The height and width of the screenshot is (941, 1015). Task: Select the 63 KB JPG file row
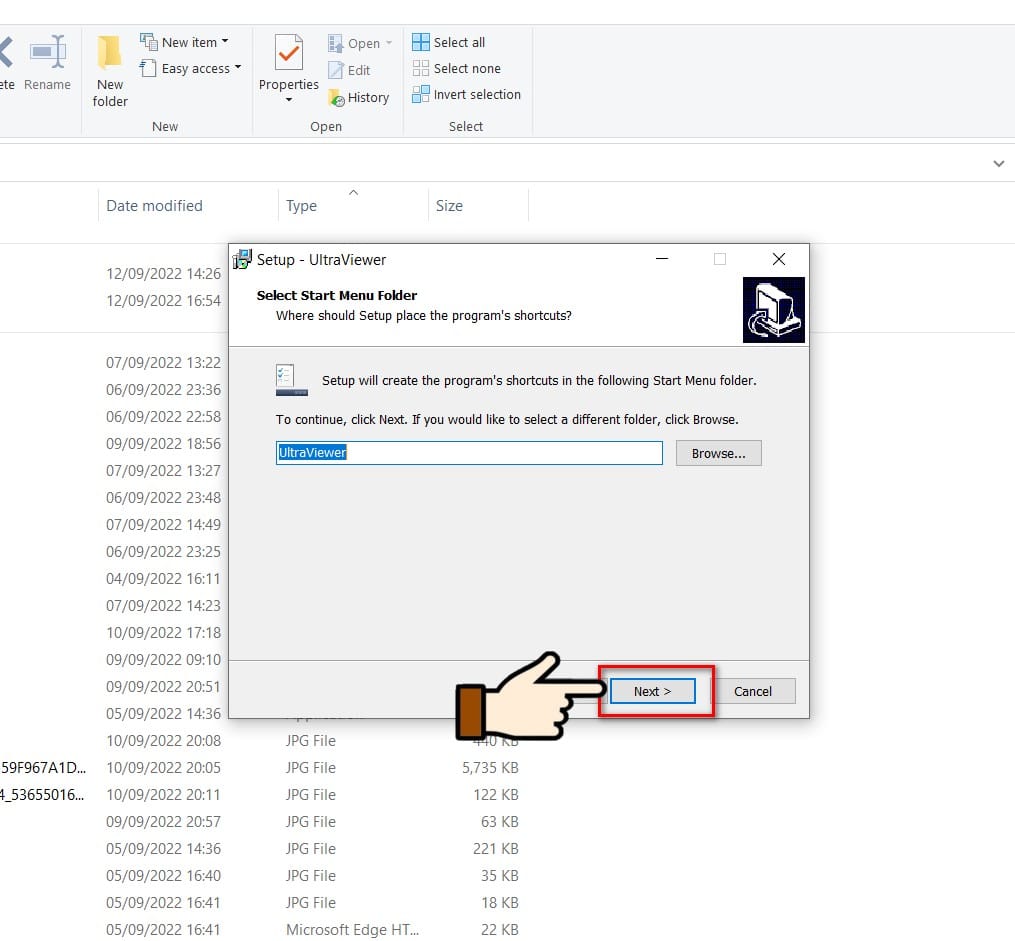[259, 822]
